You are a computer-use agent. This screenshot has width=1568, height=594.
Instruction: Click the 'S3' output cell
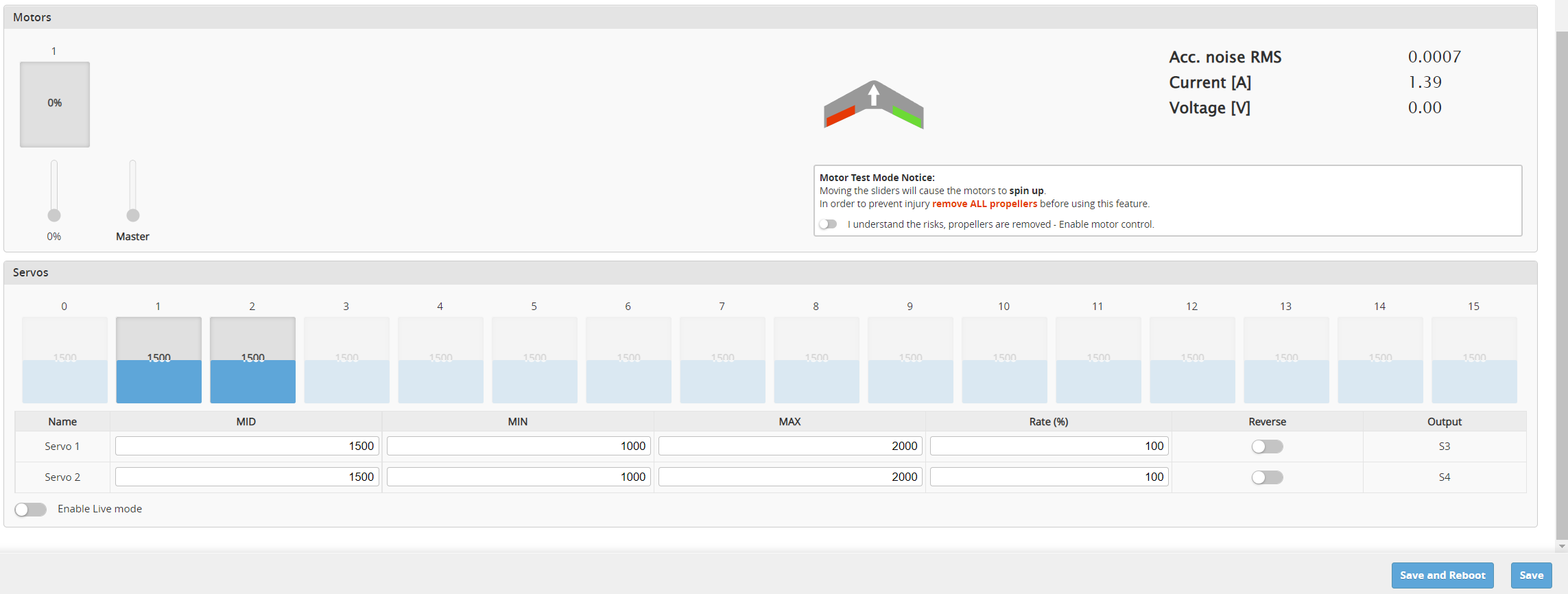[x=1445, y=447]
